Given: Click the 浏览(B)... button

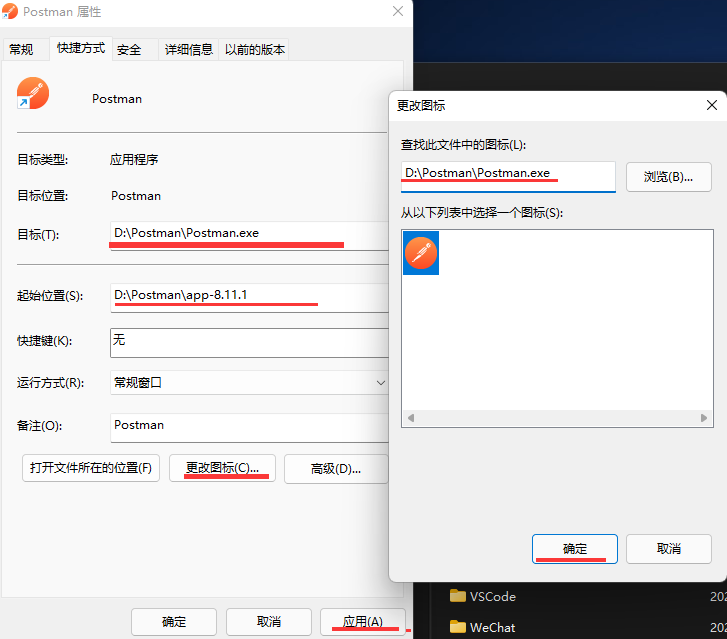Looking at the screenshot, I should pos(669,177).
